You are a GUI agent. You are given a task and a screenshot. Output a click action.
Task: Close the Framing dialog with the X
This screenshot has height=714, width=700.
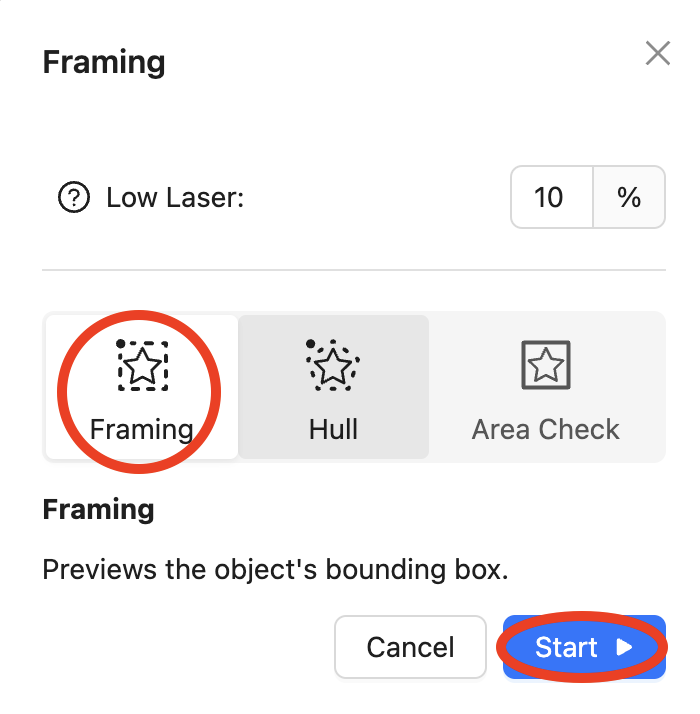pos(658,53)
